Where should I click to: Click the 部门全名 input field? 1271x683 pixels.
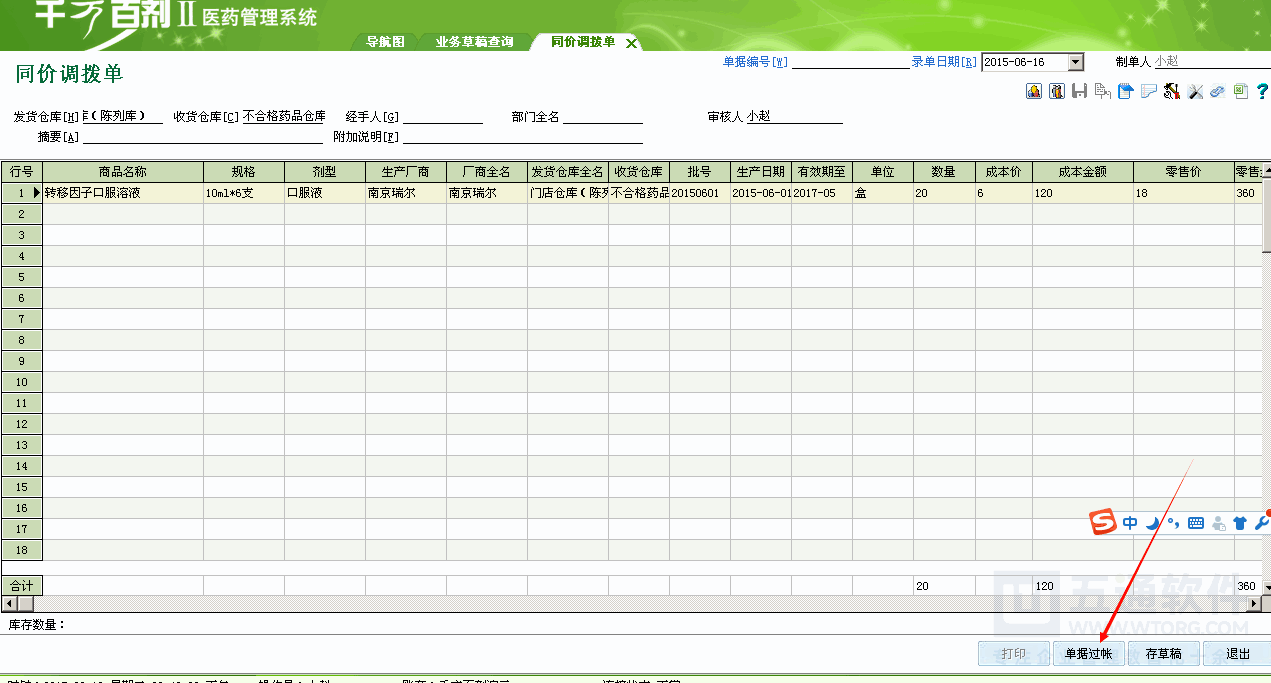click(x=603, y=117)
